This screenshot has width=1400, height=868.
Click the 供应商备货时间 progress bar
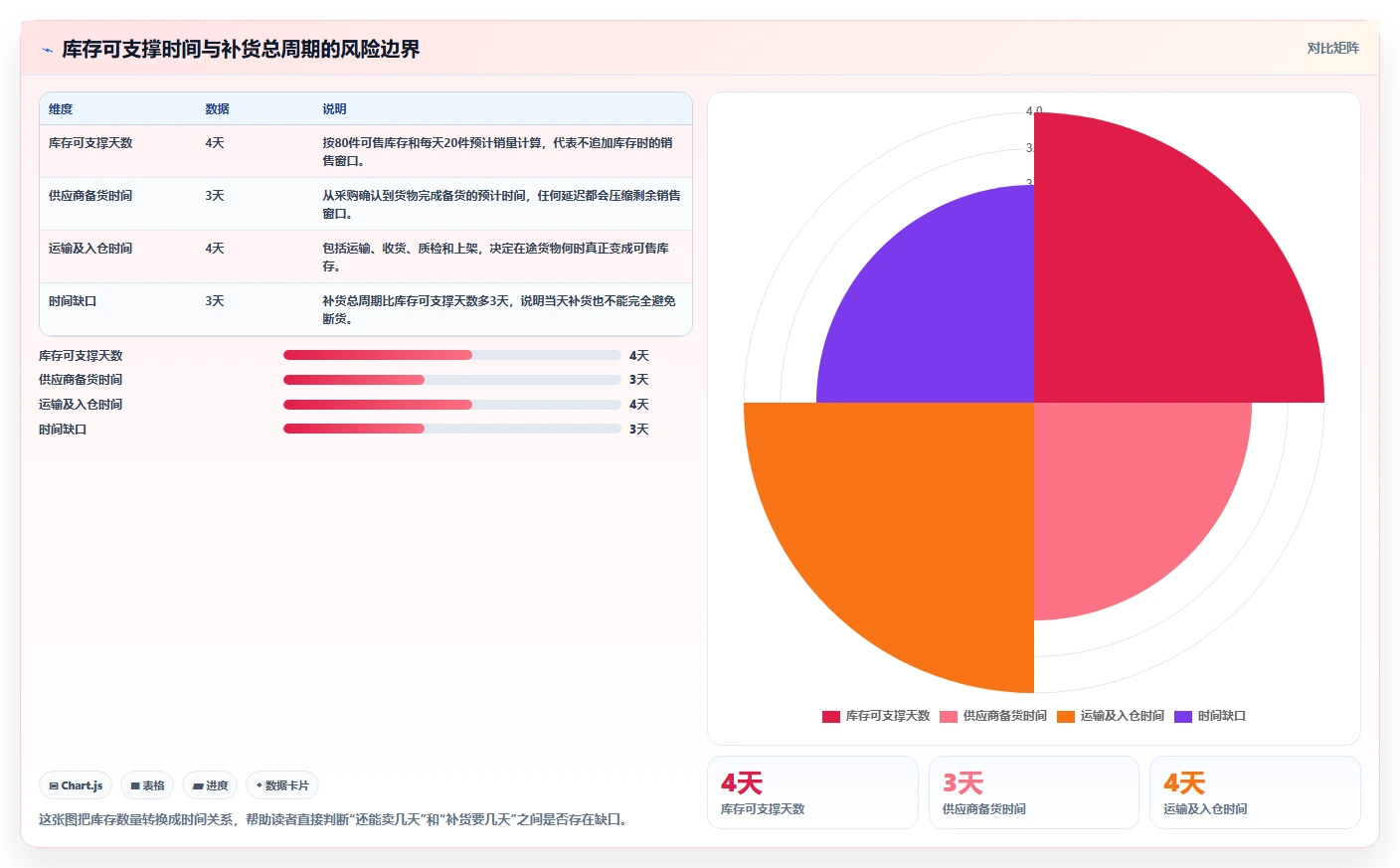452,380
